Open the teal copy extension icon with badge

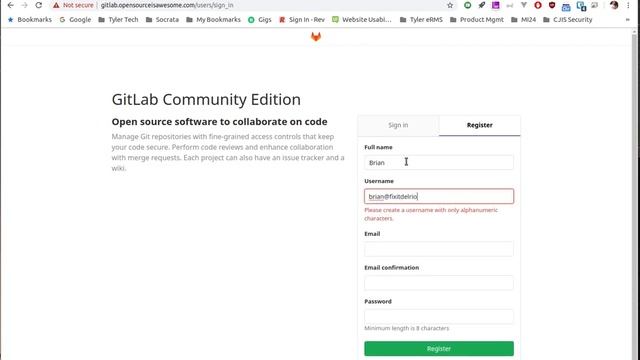click(x=581, y=6)
